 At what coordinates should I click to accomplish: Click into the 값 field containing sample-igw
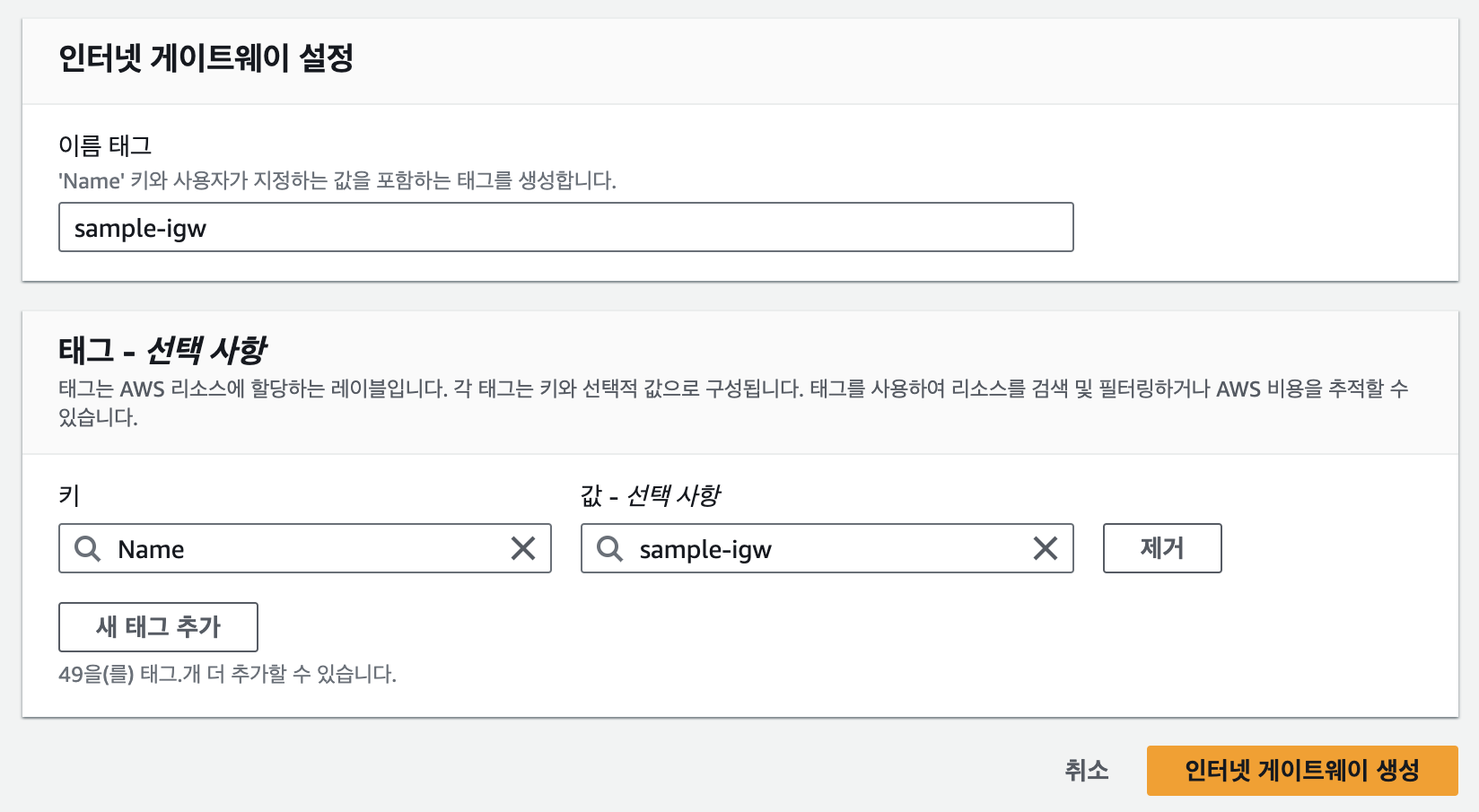[826, 549]
